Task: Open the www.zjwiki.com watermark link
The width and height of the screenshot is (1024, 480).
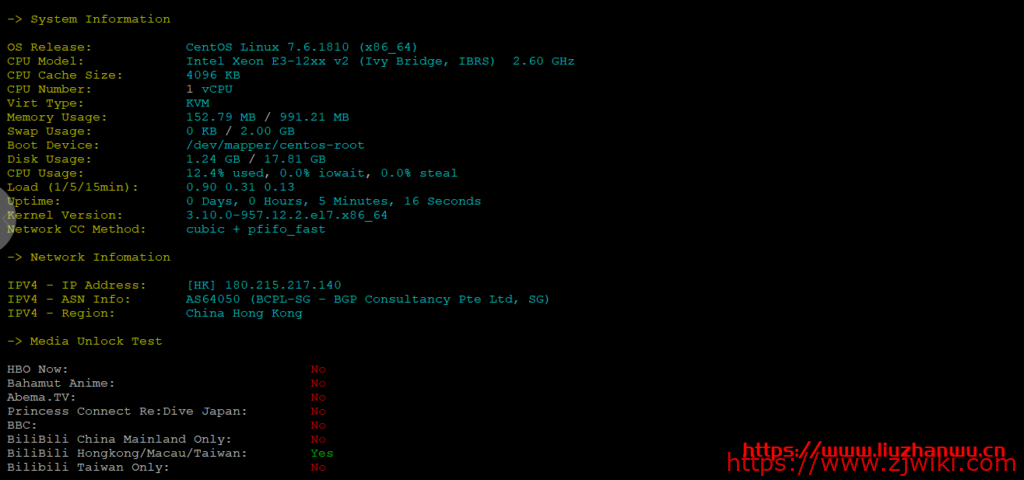Action: click(x=871, y=464)
